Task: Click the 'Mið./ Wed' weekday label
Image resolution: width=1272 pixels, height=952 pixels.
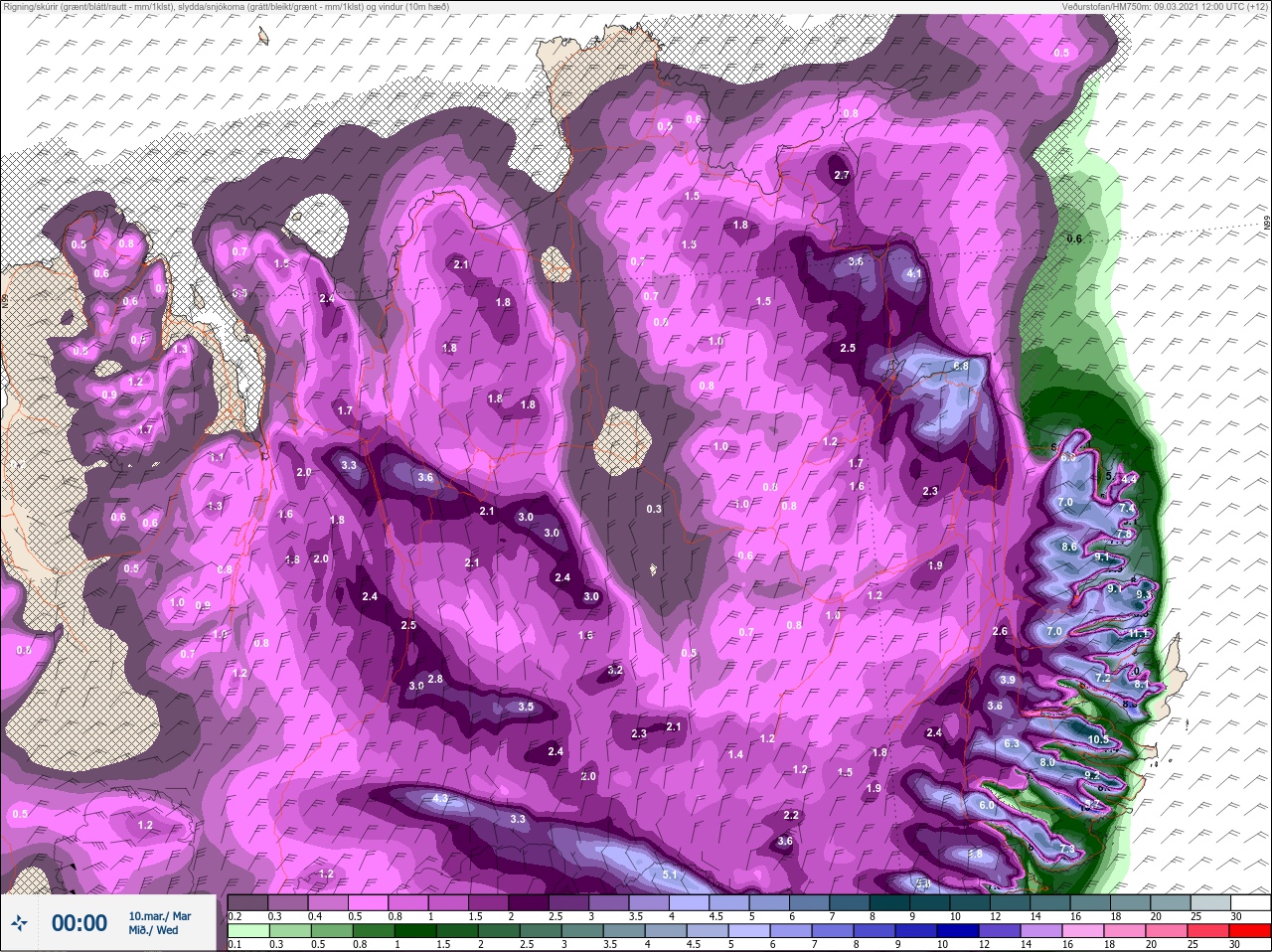Action: click(x=154, y=930)
